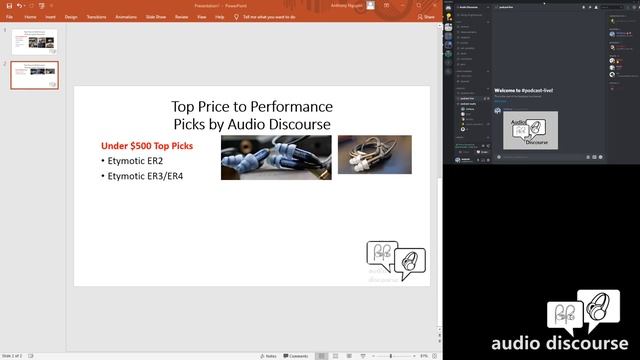
Task: Click the Discord gift icon in message bar
Action: (x=588, y=157)
